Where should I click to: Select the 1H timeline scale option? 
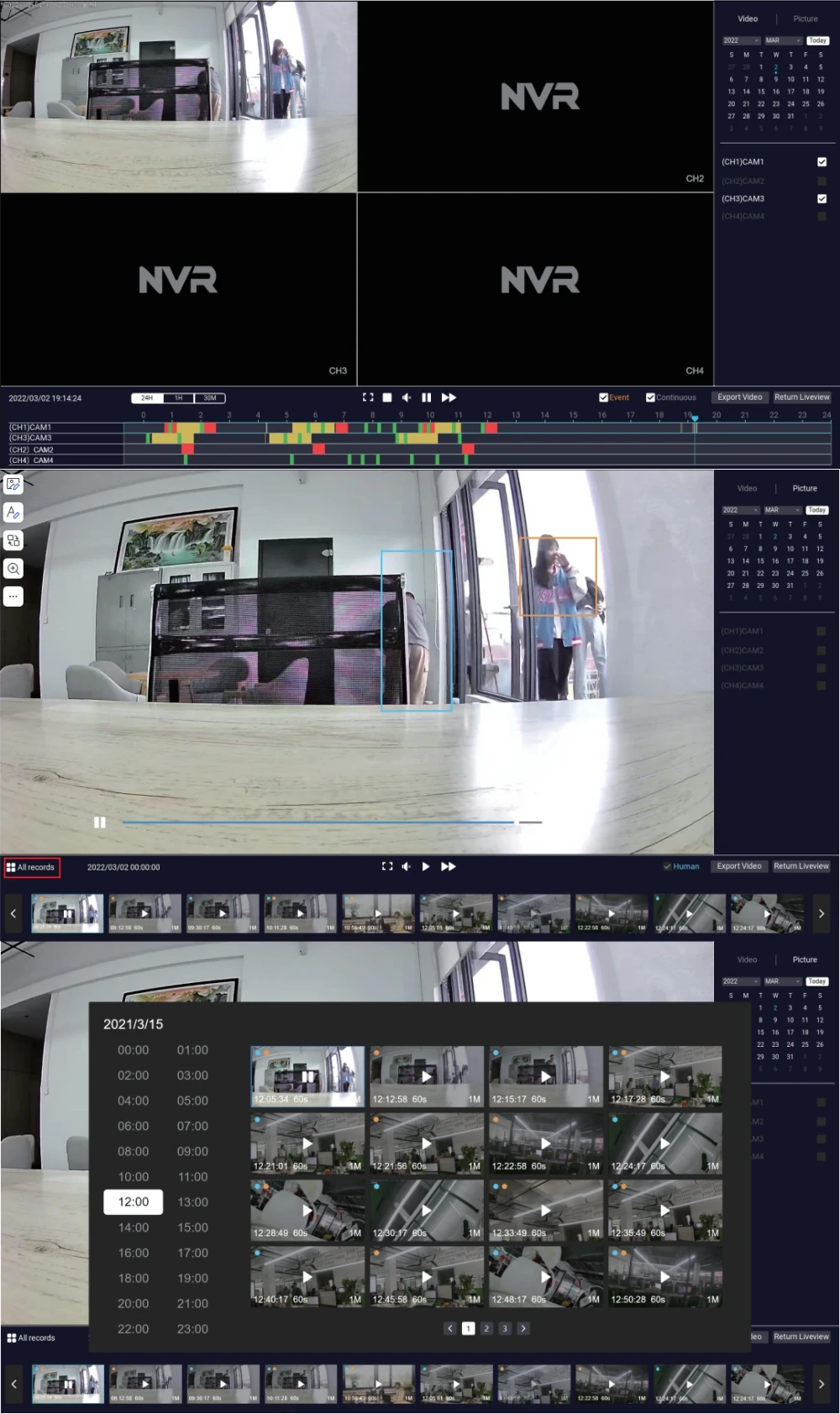178,398
